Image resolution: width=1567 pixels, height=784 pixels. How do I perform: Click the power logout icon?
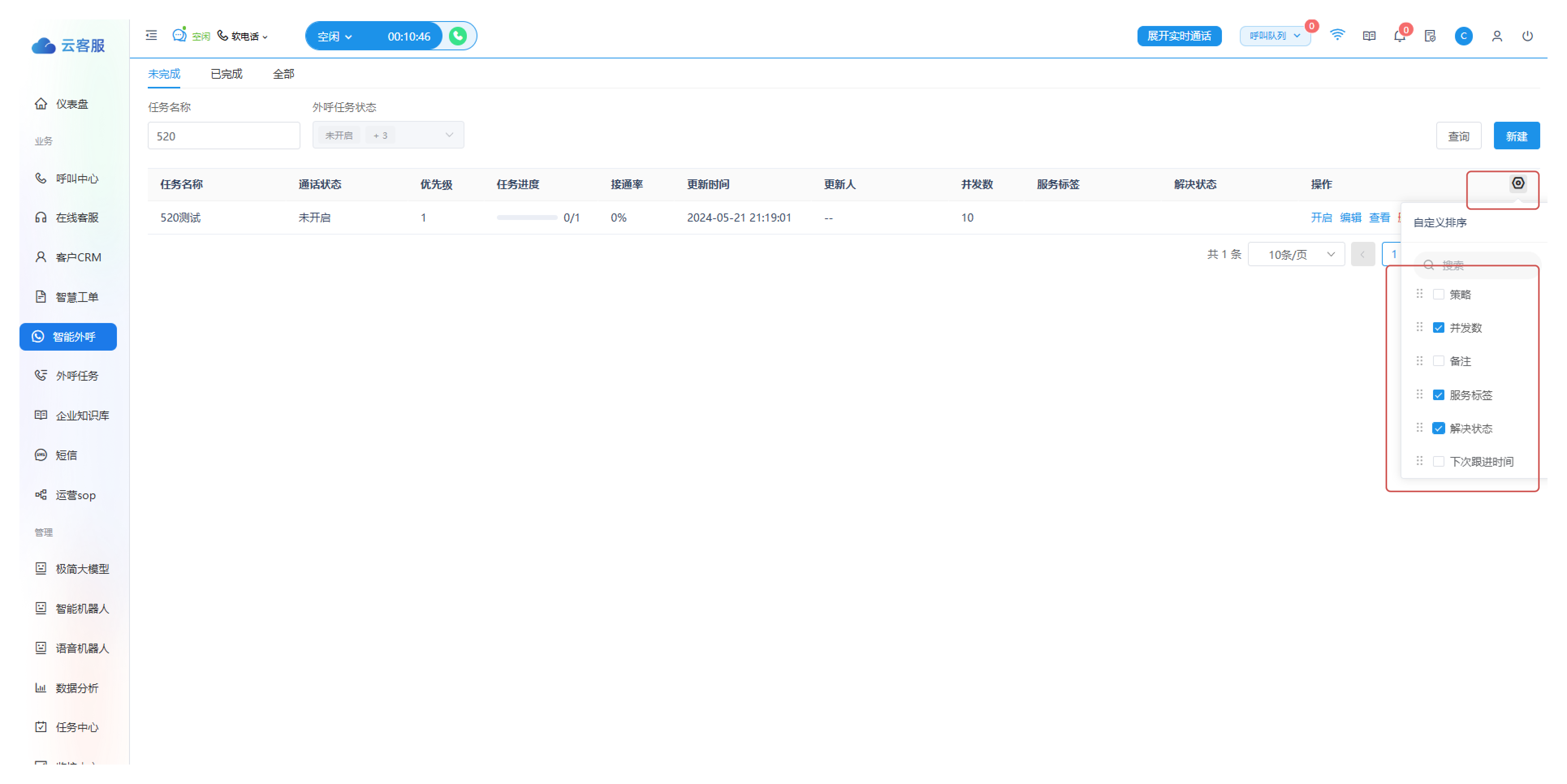pos(1527,36)
